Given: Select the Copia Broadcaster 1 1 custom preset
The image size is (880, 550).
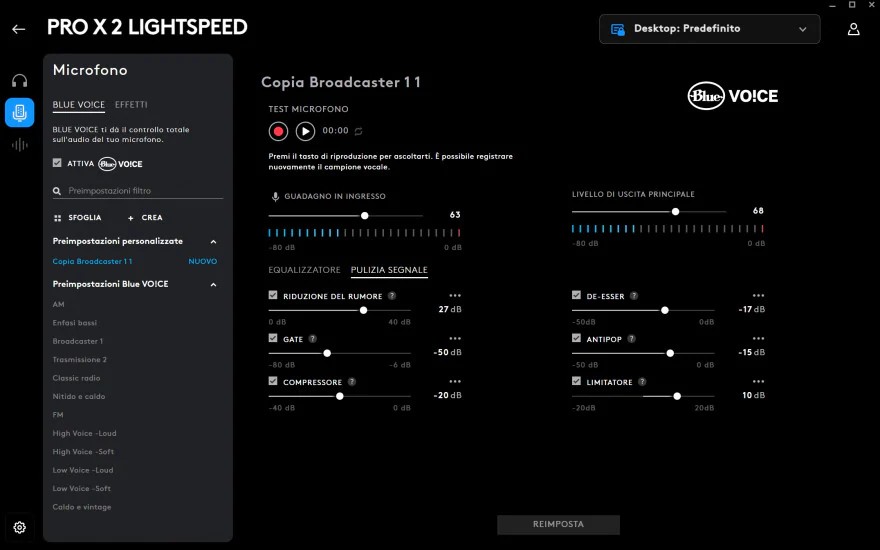Looking at the screenshot, I should (x=93, y=262).
